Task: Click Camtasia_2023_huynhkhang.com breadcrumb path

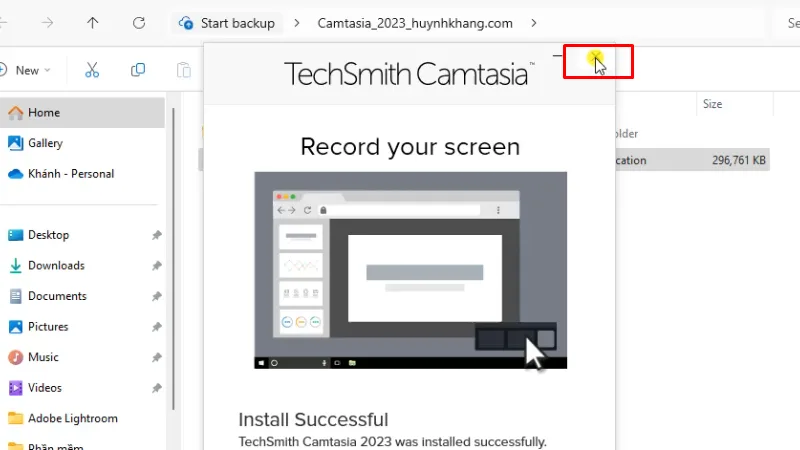Action: click(415, 22)
